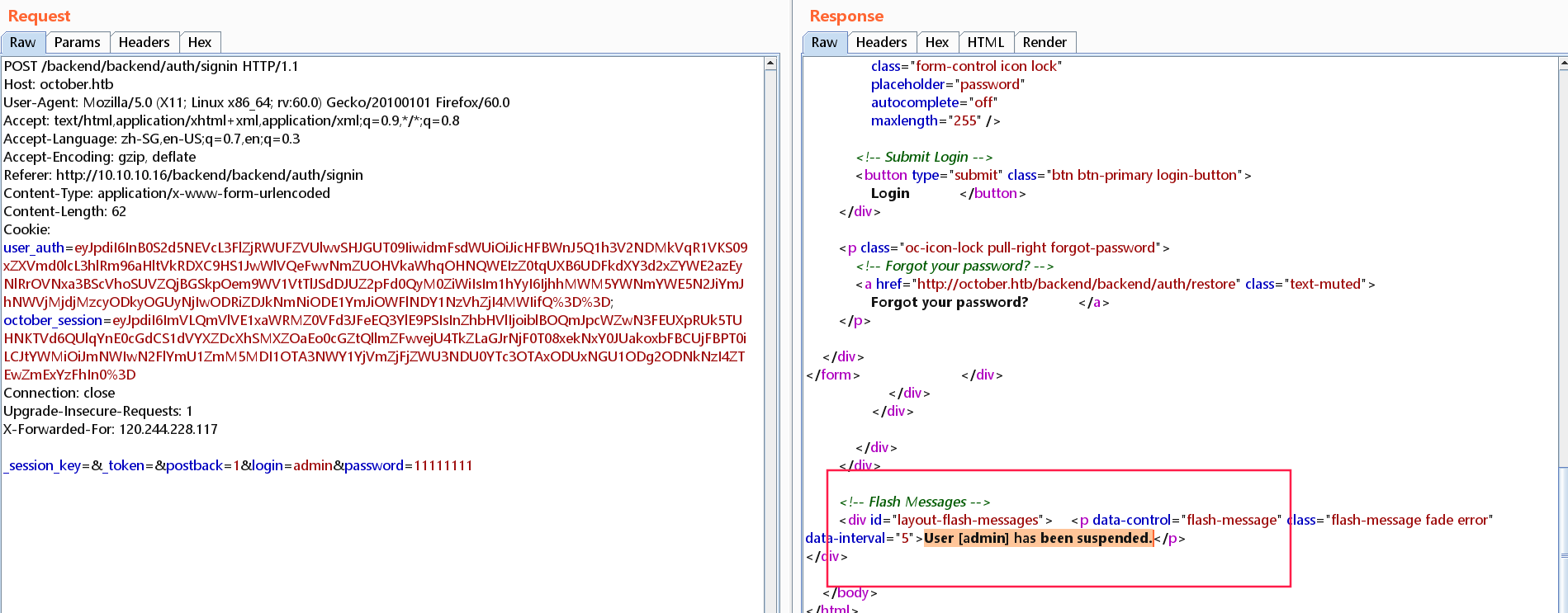1568x613 pixels.
Task: Click the highlighted 'User [admin] has been suspended.' text
Action: (x=1038, y=538)
